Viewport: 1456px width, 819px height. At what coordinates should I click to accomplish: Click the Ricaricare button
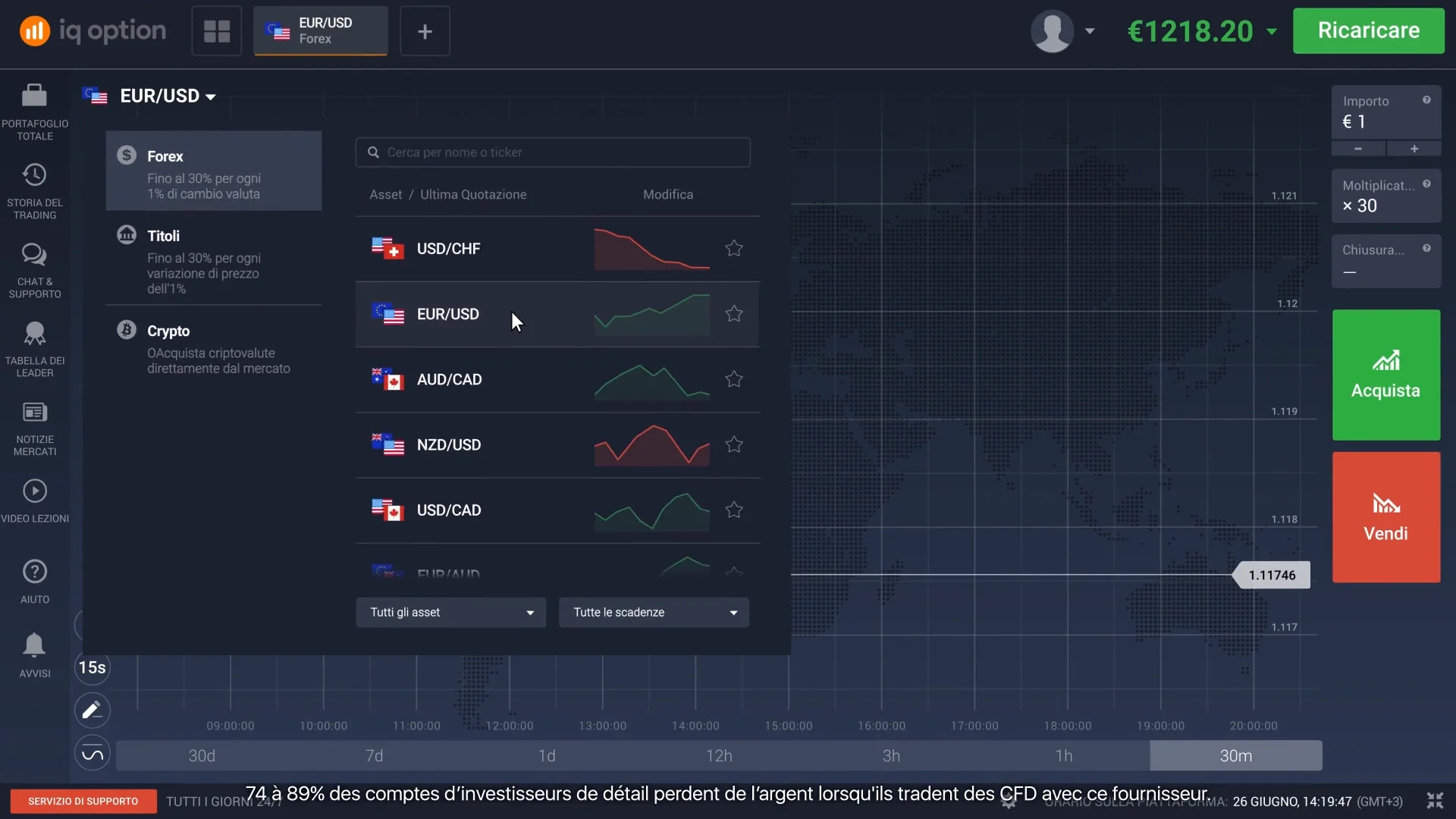pos(1369,31)
